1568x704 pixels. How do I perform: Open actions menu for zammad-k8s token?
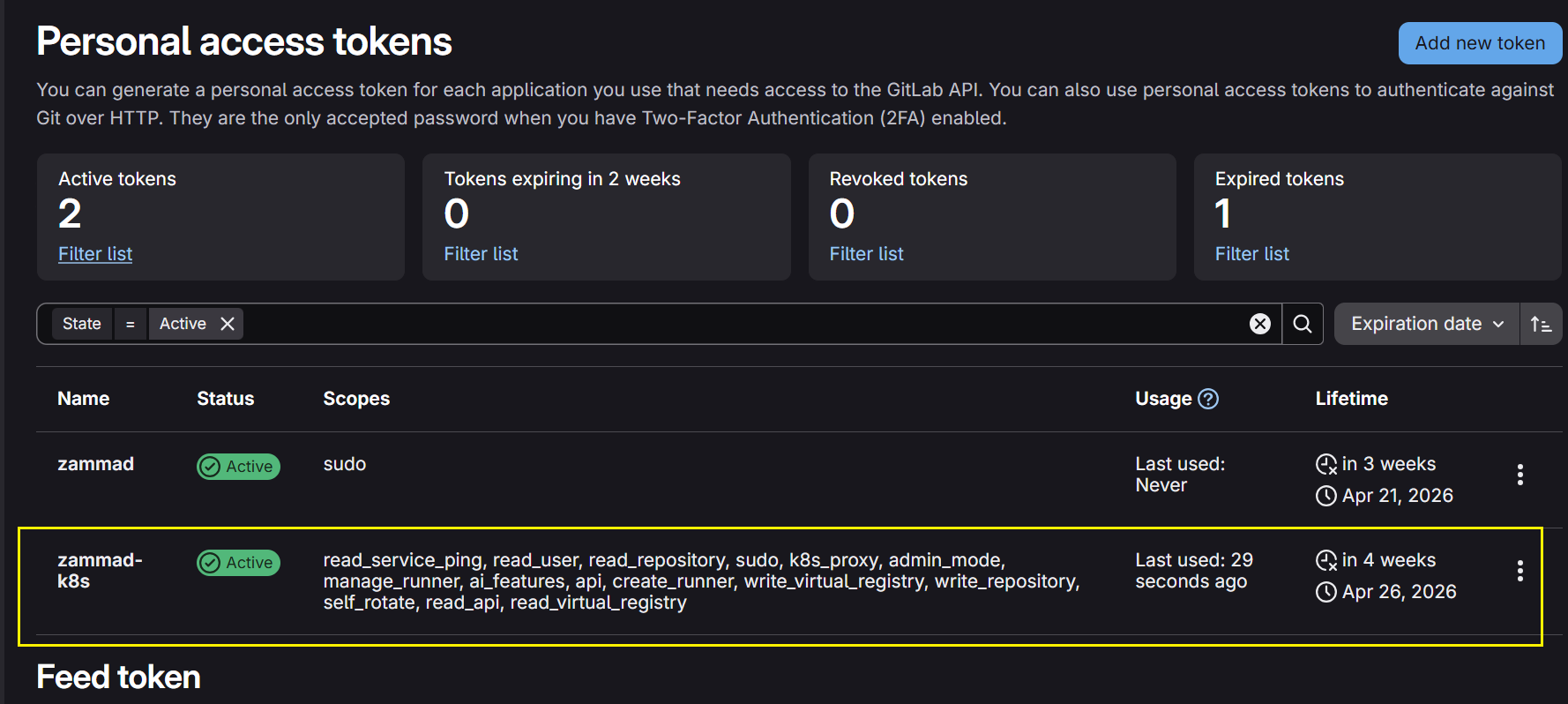(x=1519, y=571)
